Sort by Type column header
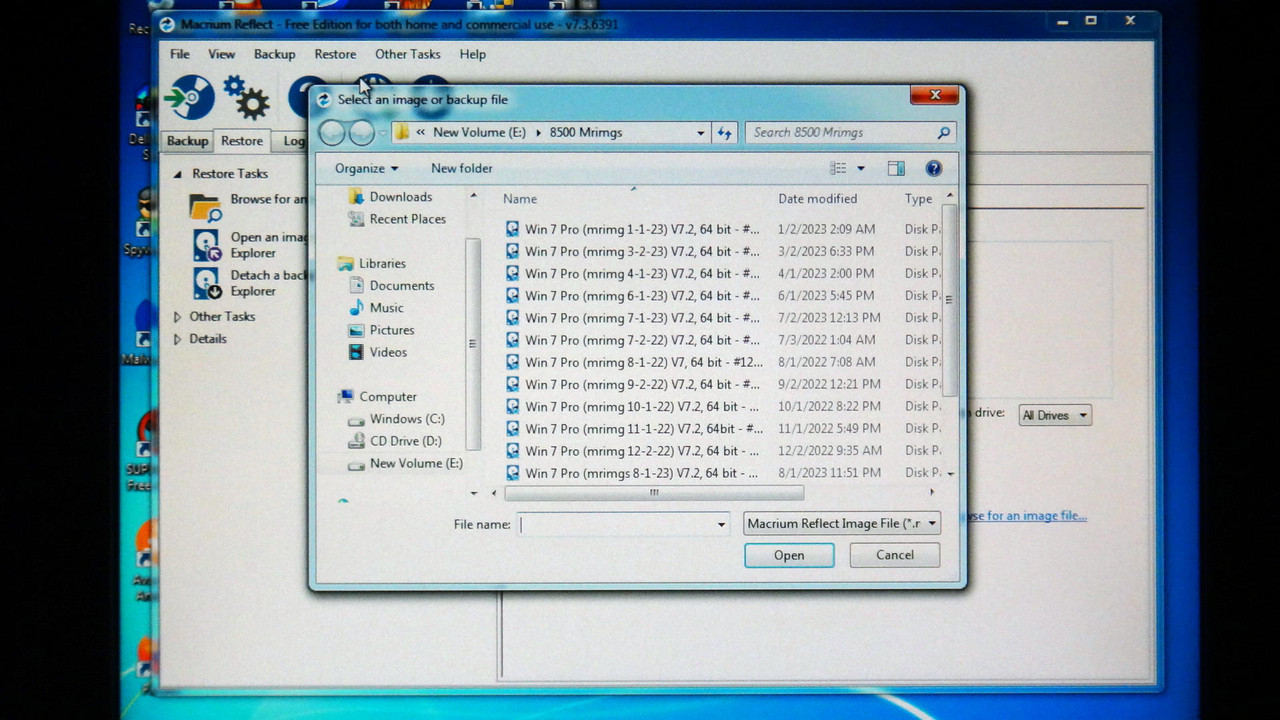This screenshot has width=1280, height=720. pos(918,198)
